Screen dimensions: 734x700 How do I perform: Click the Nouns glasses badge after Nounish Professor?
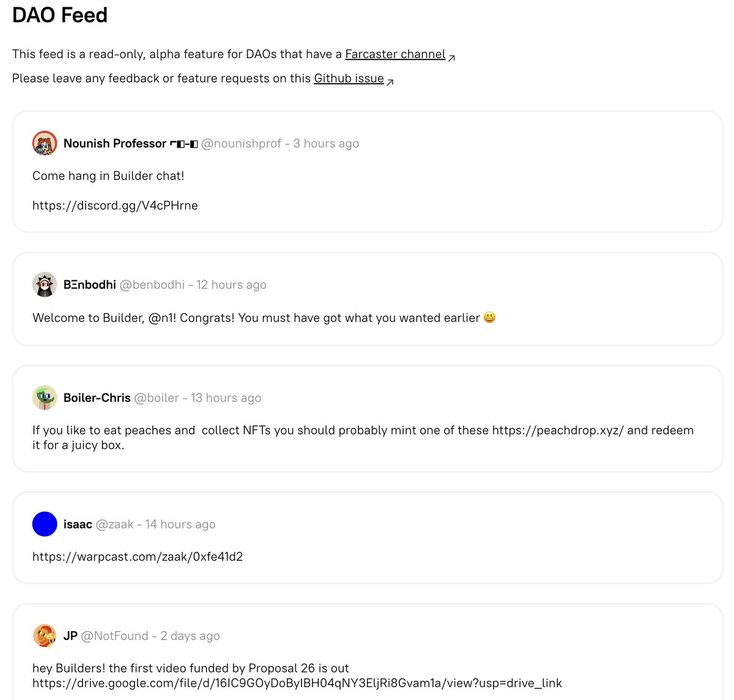click(184, 144)
